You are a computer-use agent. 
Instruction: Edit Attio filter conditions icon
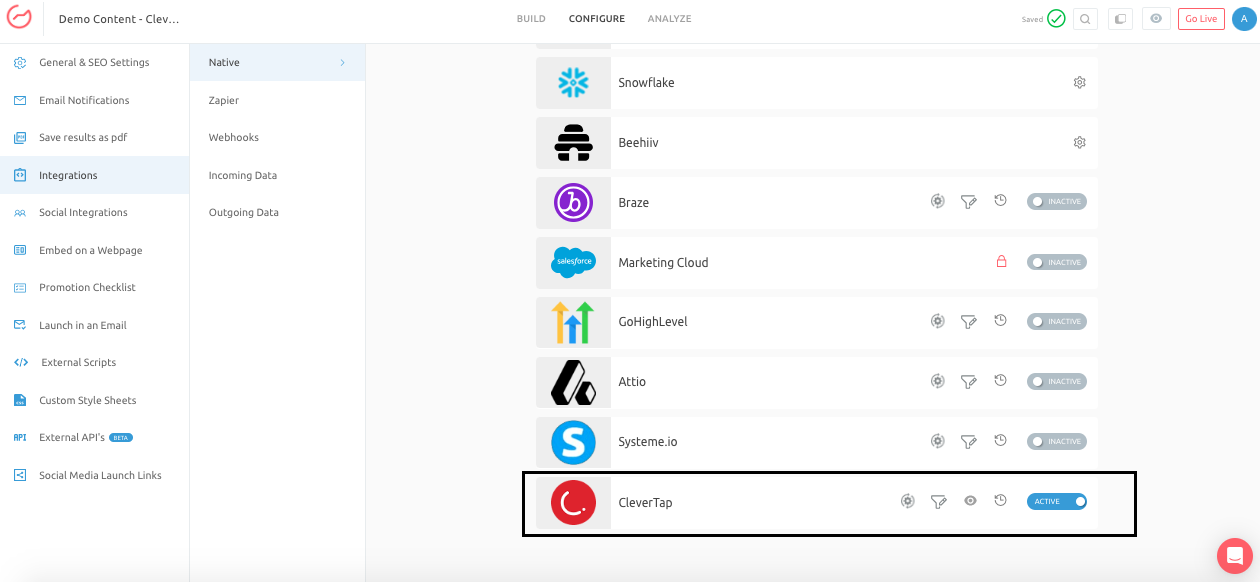tap(968, 382)
